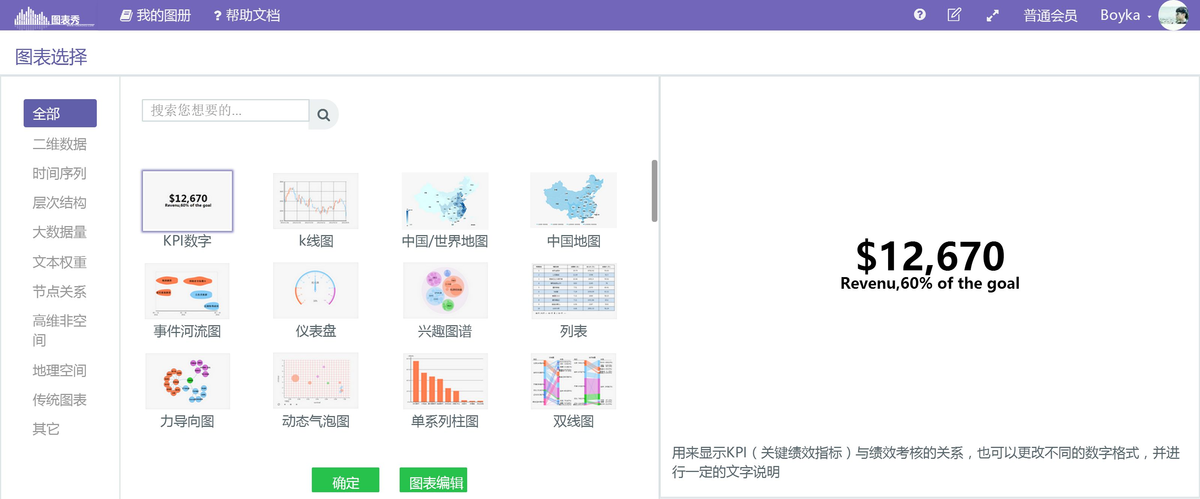
Task: Click the search magnifier icon
Action: coord(324,115)
